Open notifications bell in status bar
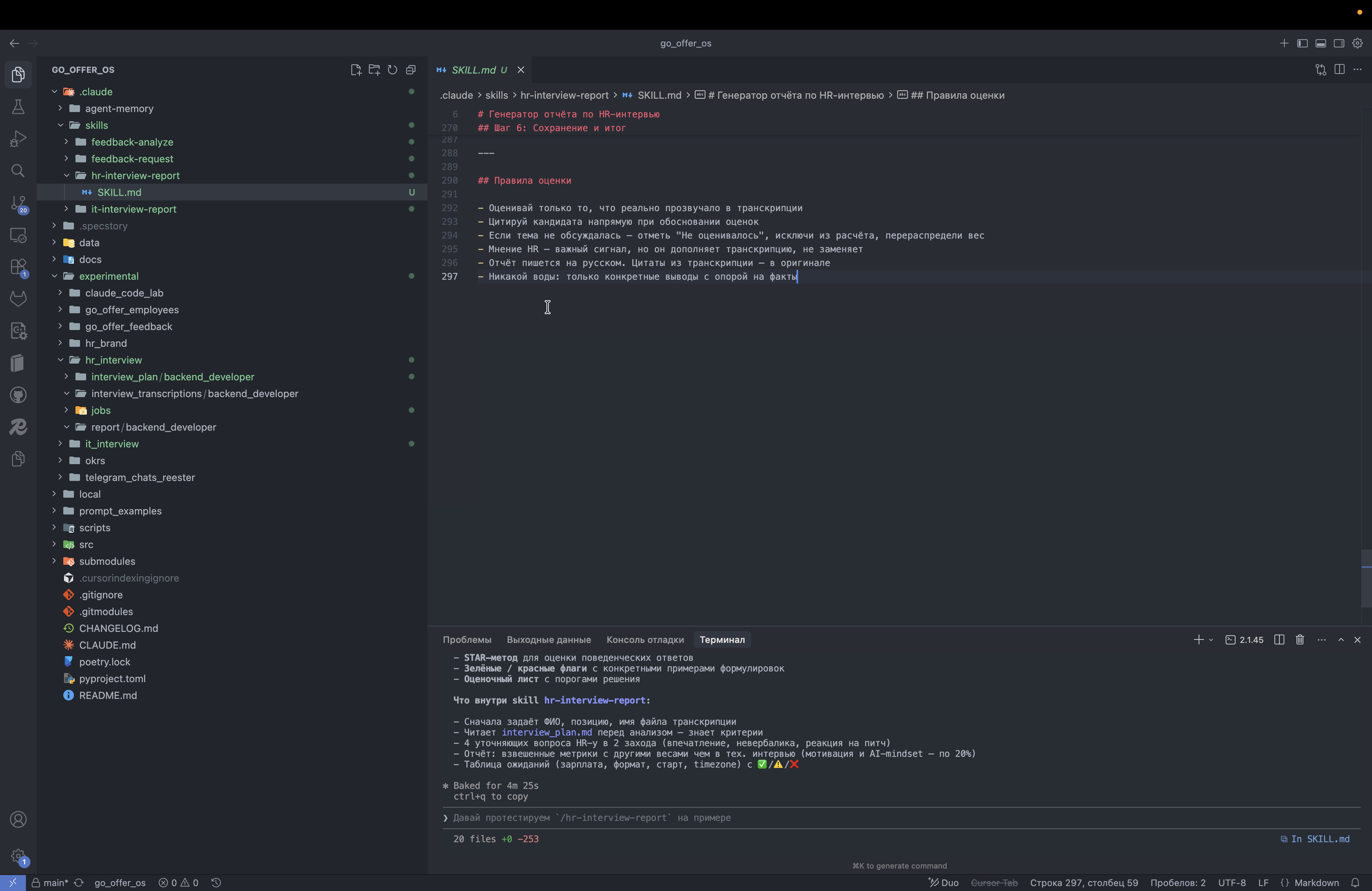 [1355, 882]
